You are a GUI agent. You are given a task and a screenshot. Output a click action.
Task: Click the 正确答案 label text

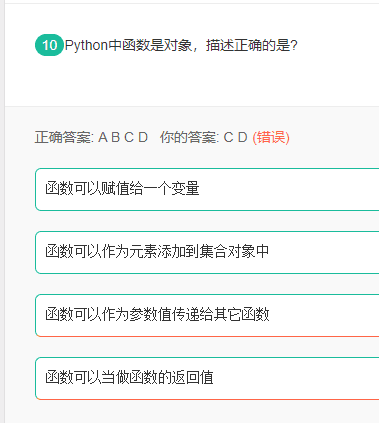(x=64, y=137)
